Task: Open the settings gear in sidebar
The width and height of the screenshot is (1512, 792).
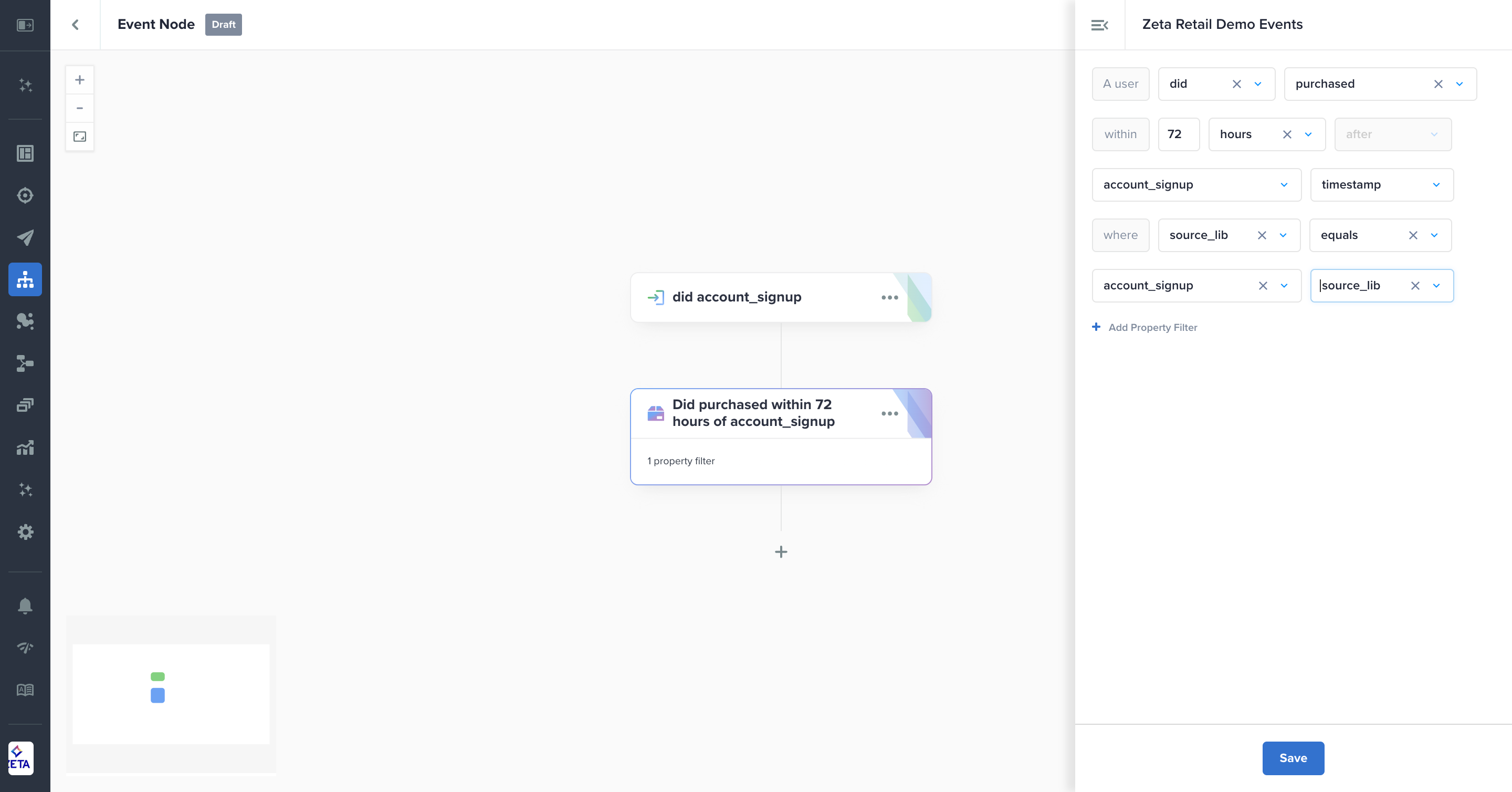Action: (25, 532)
